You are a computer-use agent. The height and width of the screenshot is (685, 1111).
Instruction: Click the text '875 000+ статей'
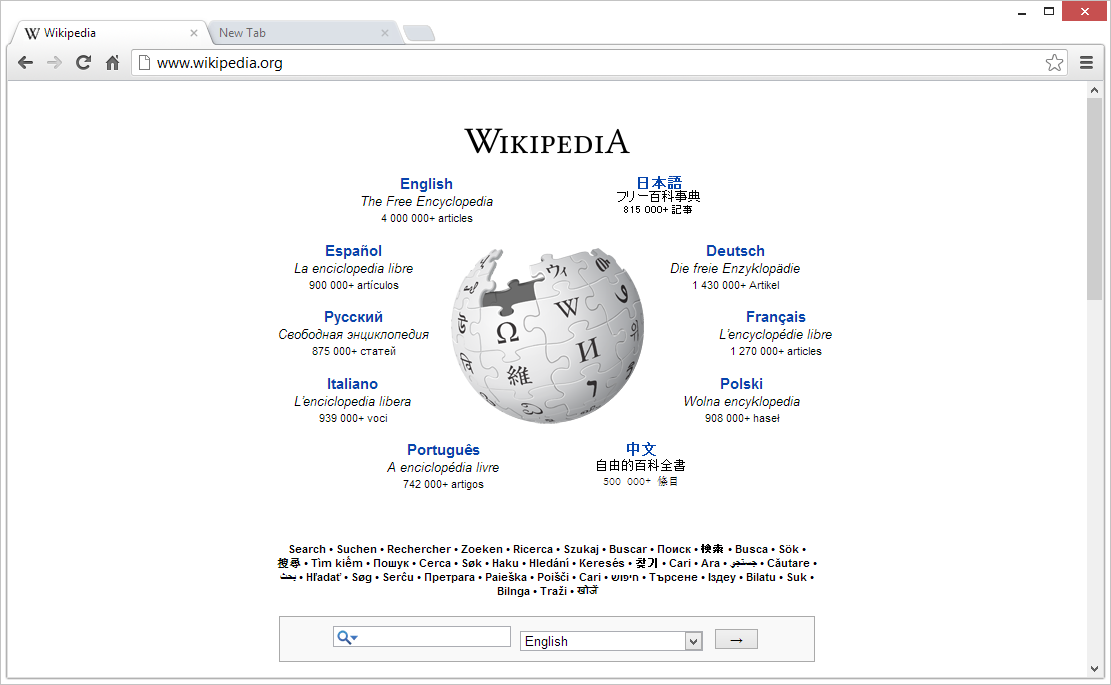[x=354, y=351]
